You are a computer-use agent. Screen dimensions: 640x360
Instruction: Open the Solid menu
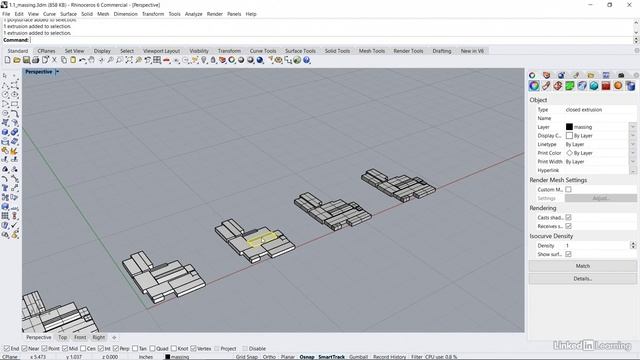pos(87,14)
